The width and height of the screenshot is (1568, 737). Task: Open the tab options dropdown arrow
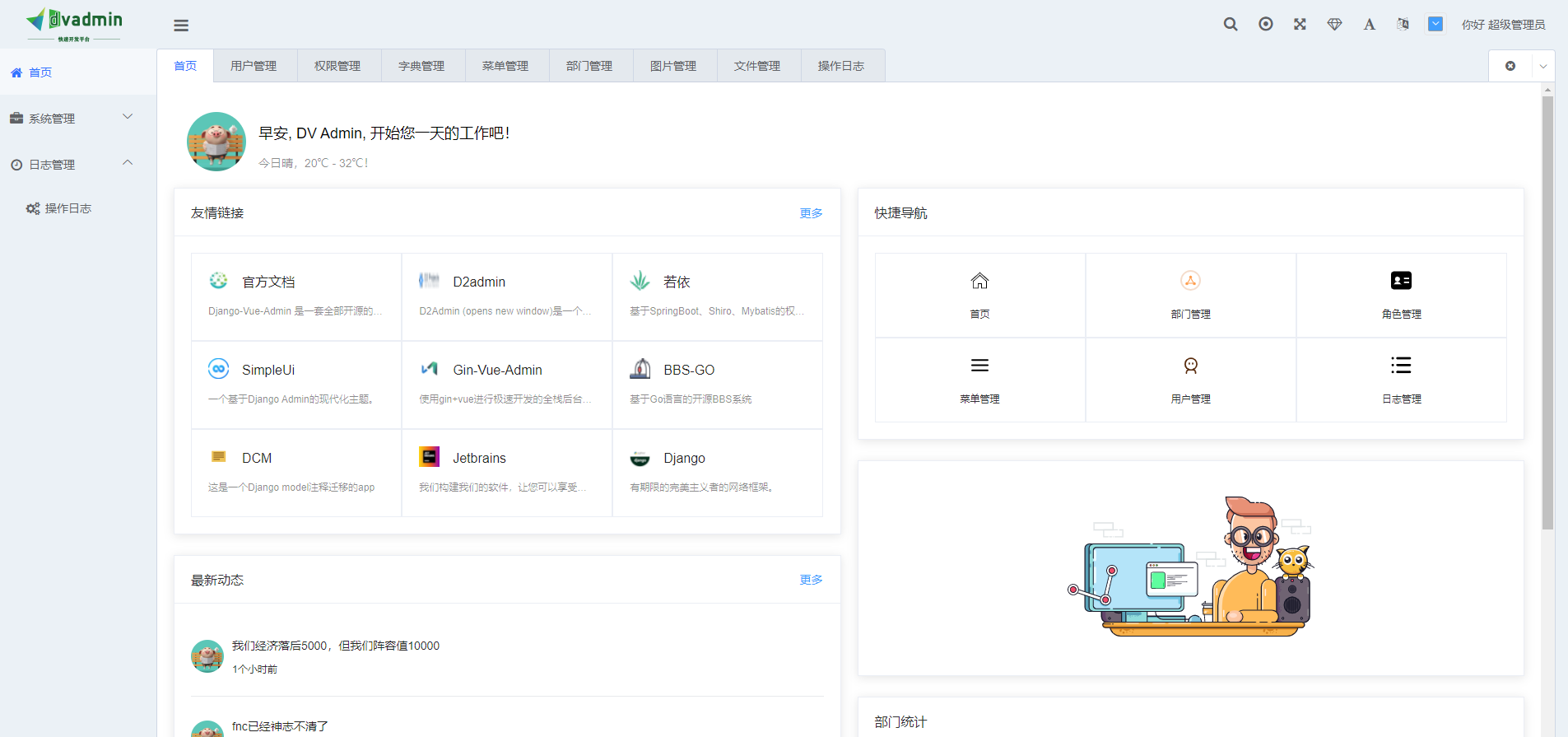click(1543, 66)
